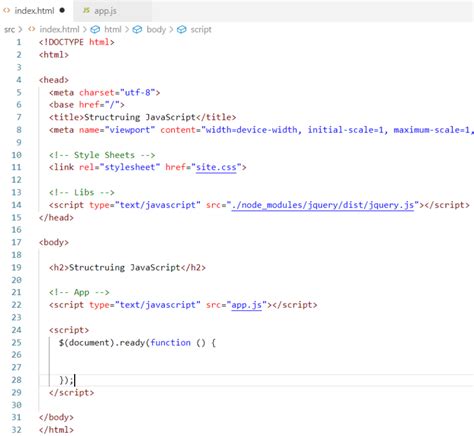This screenshot has height=436, width=474.
Task: Click the opening <script> tag on line 24
Action: click(69, 330)
